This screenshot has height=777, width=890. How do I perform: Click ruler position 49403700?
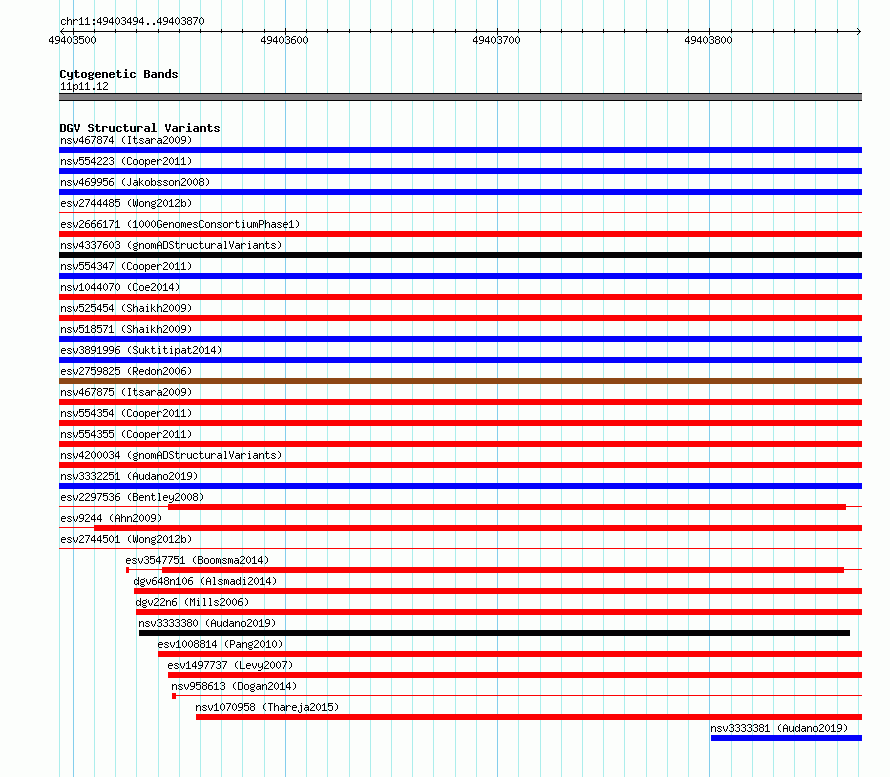[496, 40]
